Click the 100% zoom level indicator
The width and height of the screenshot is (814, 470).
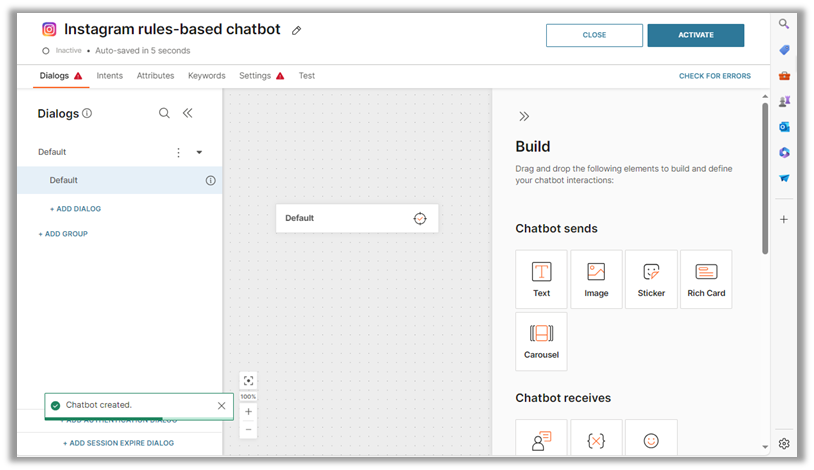pyautogui.click(x=248, y=396)
